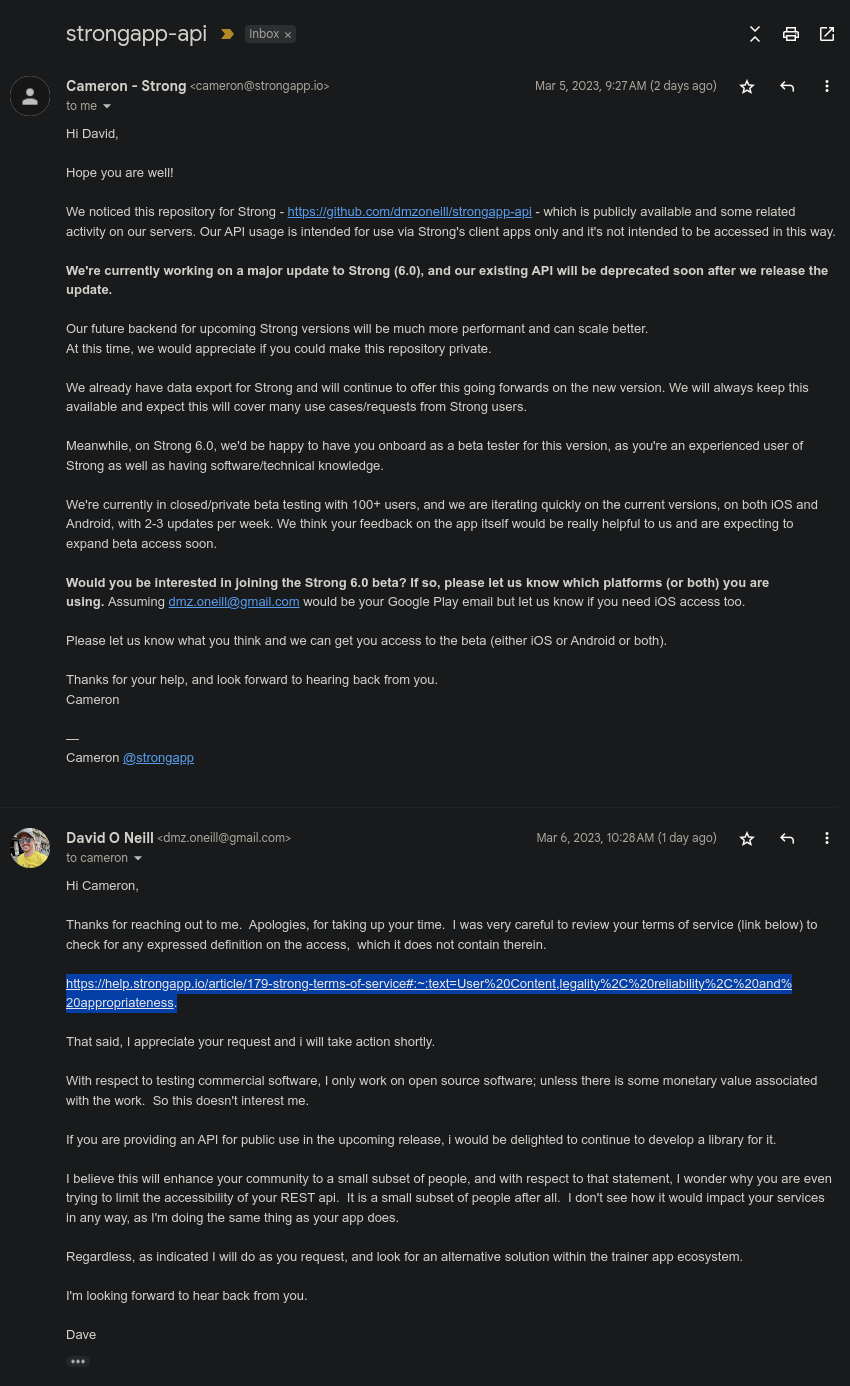Reply to Cameron's message using arrow icon

tap(787, 86)
